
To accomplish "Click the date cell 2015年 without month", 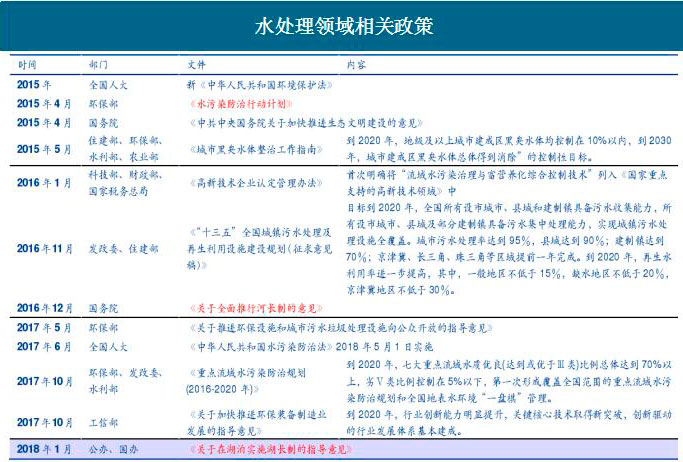I will (x=34, y=84).
